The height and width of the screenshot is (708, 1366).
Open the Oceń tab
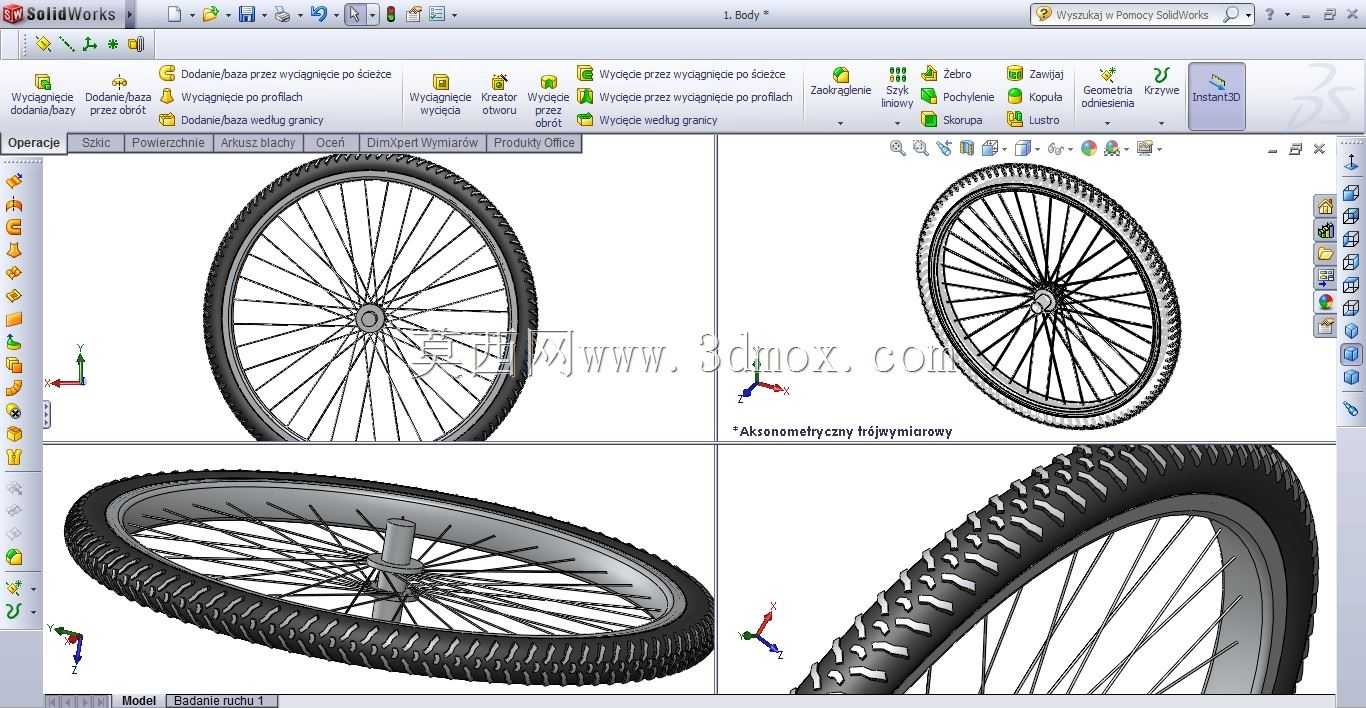click(x=330, y=143)
